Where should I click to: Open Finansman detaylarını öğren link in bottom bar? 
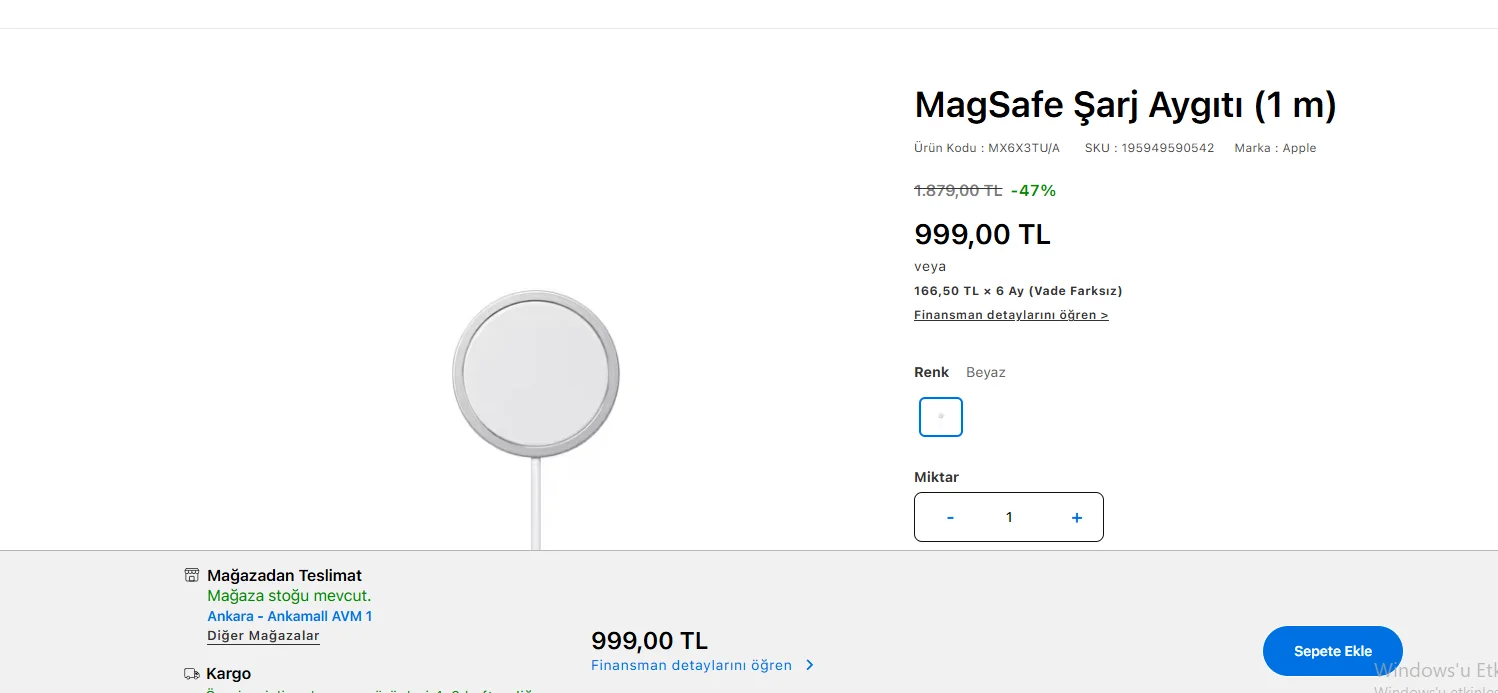point(691,665)
